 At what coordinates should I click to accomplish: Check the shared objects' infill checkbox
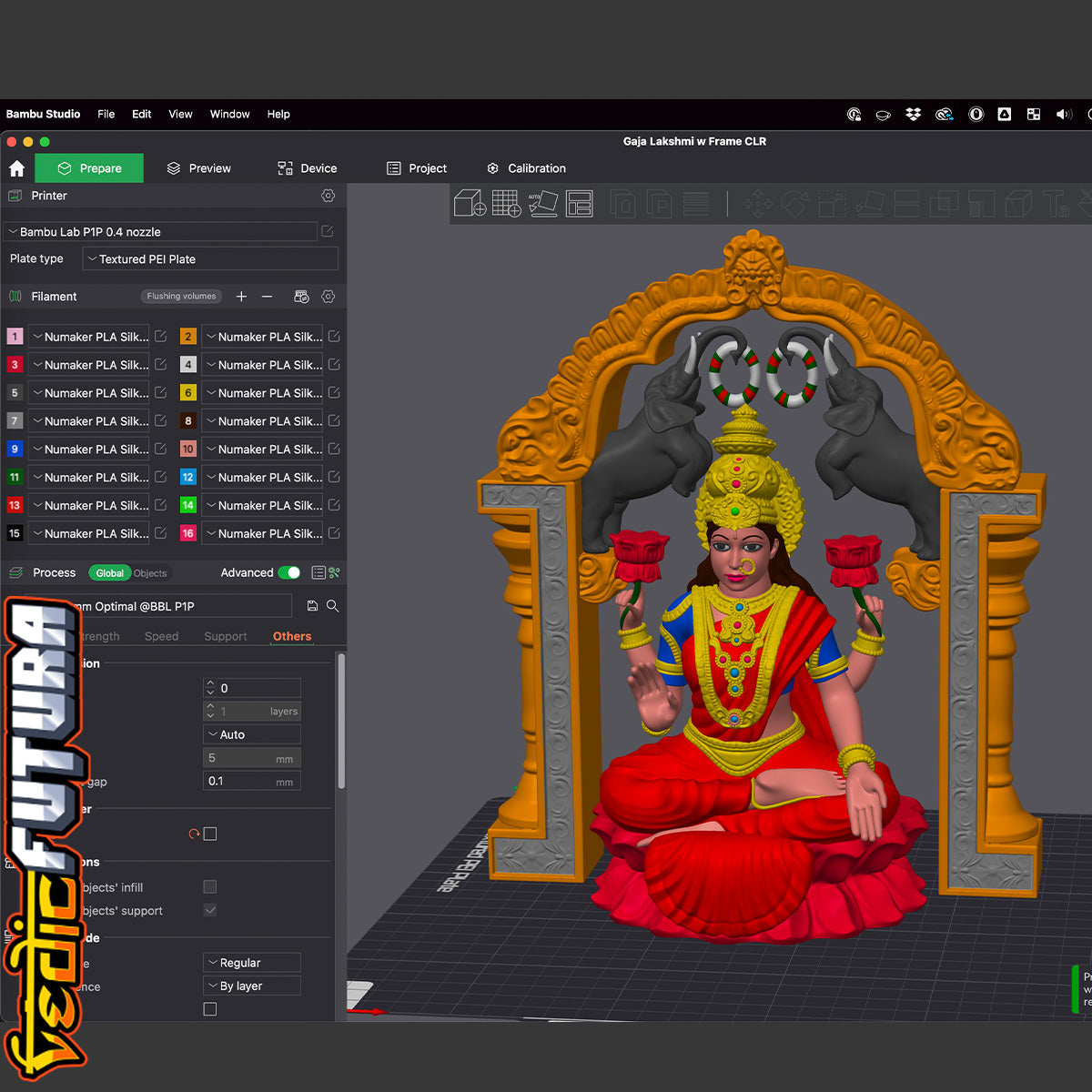click(209, 886)
